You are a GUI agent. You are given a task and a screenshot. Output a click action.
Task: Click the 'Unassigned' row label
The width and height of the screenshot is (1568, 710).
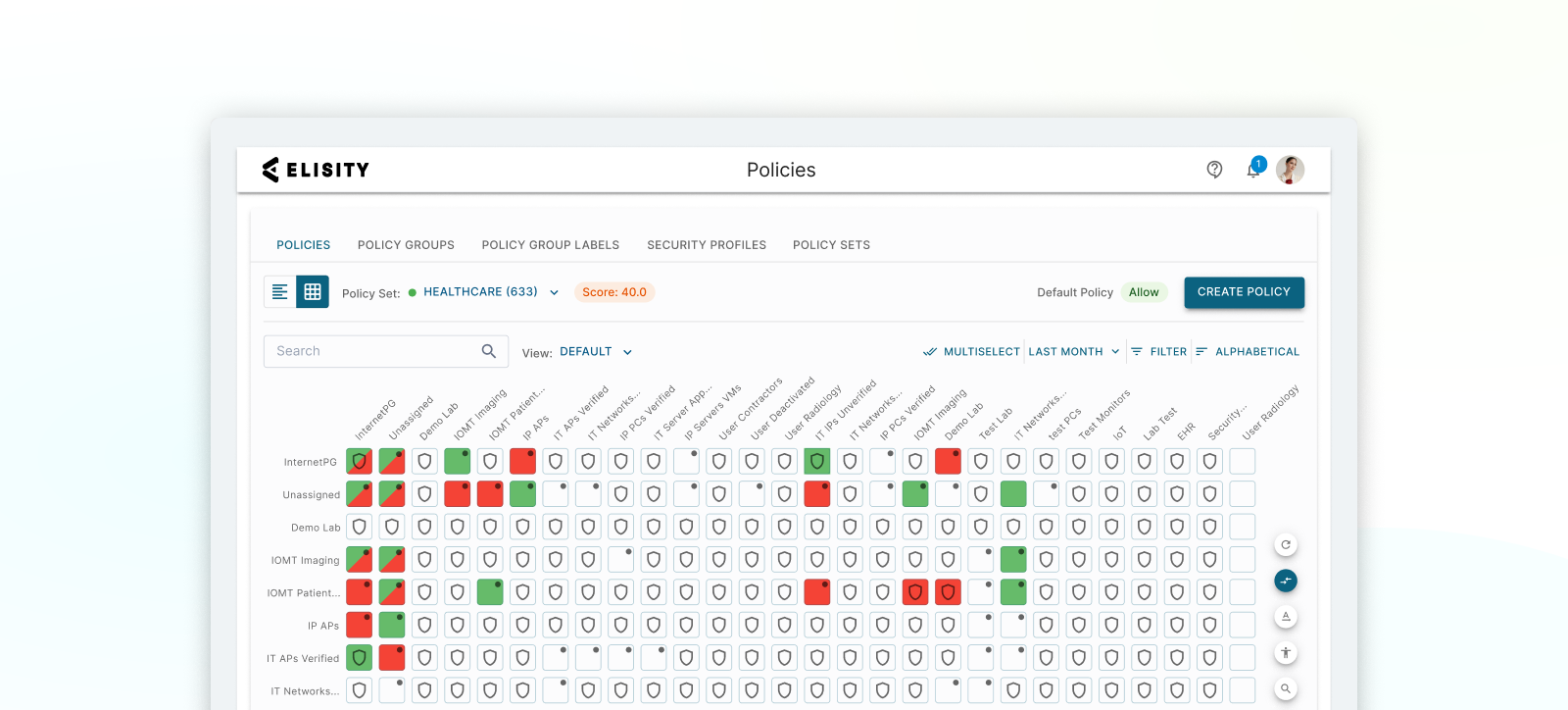click(x=312, y=495)
